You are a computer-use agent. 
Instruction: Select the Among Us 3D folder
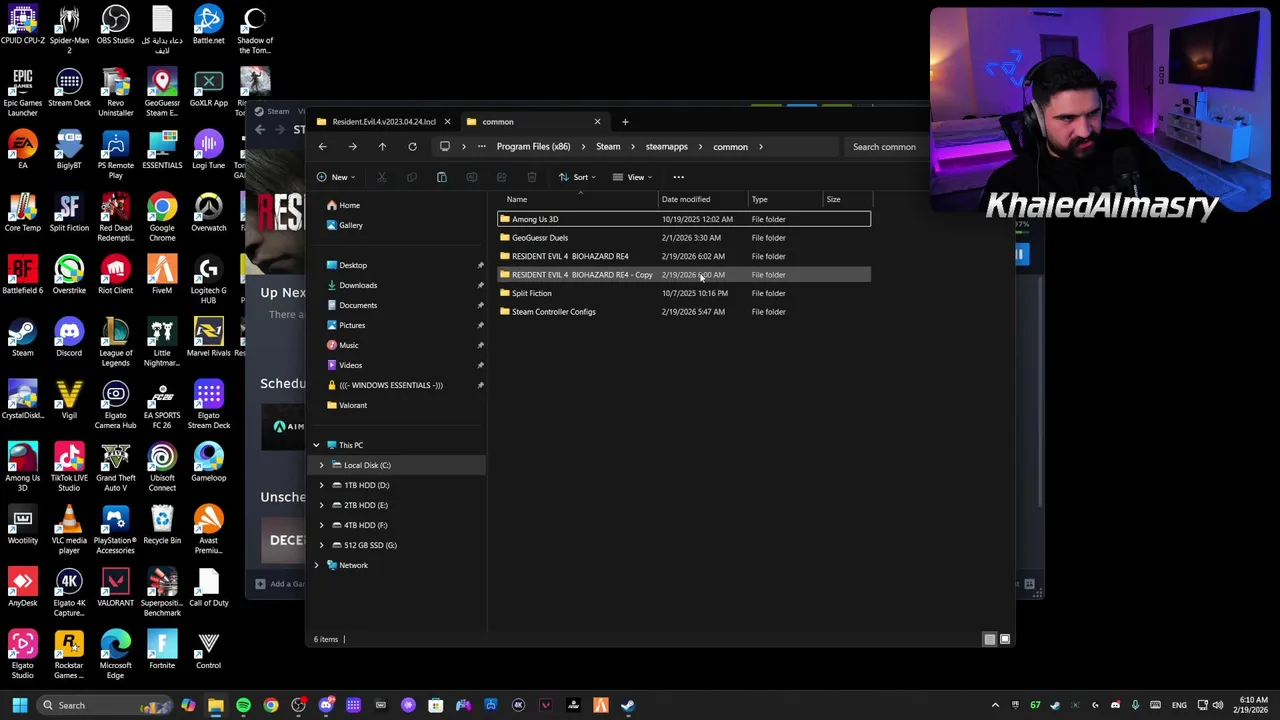click(x=684, y=219)
